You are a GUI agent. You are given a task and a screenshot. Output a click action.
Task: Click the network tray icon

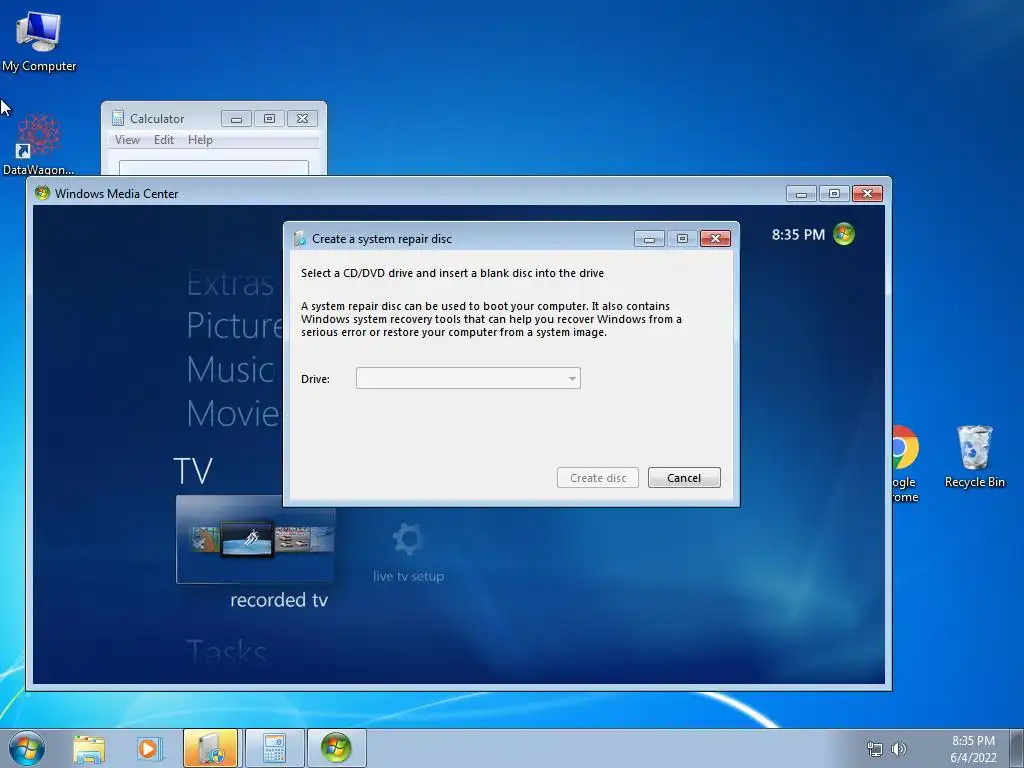click(x=874, y=749)
